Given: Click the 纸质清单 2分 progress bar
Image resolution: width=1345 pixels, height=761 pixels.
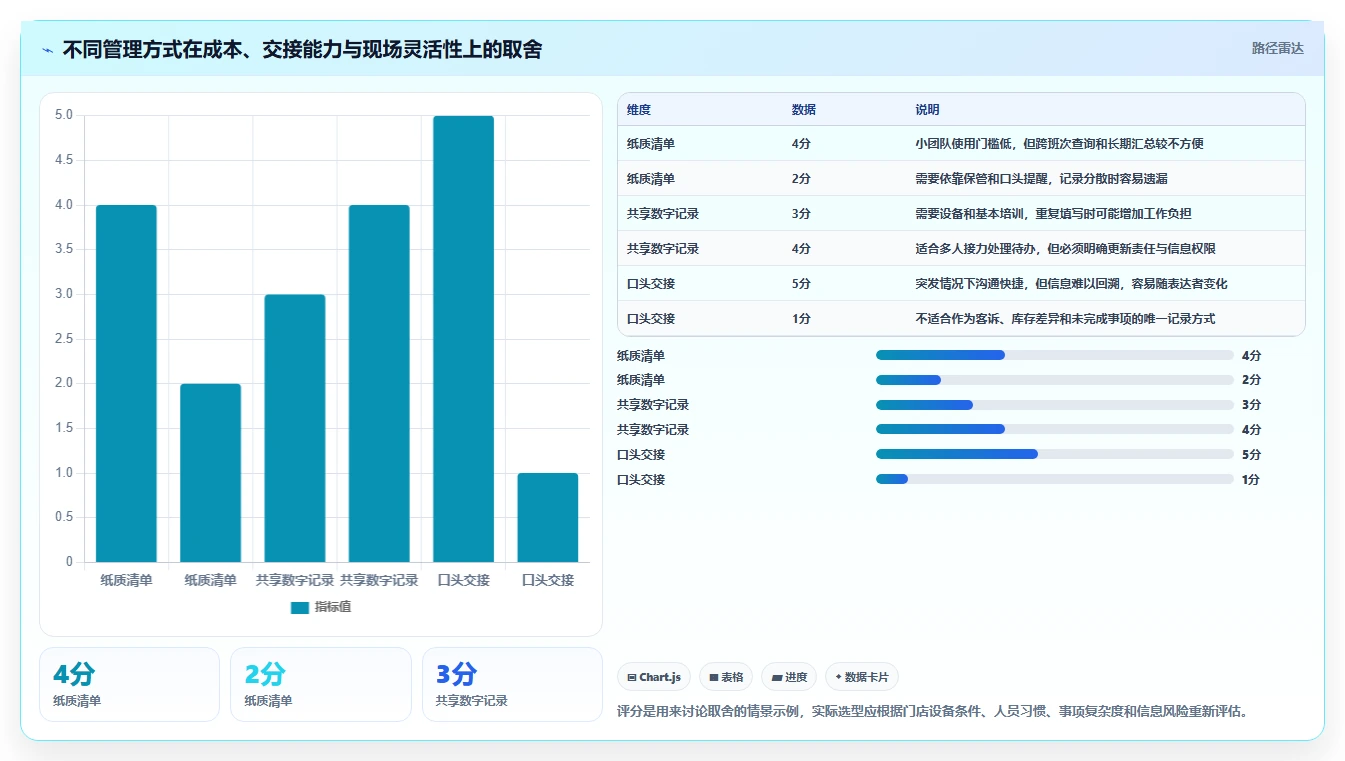Looking at the screenshot, I should click(1055, 380).
